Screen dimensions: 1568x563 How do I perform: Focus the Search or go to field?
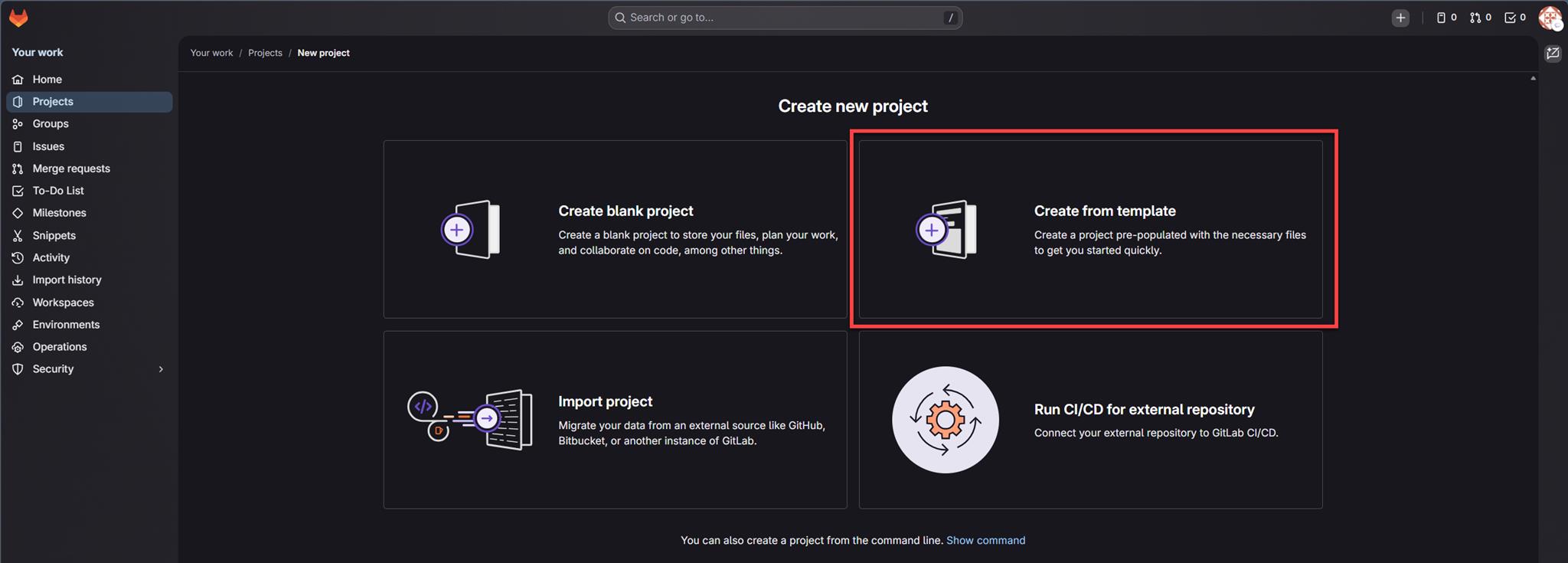click(784, 18)
